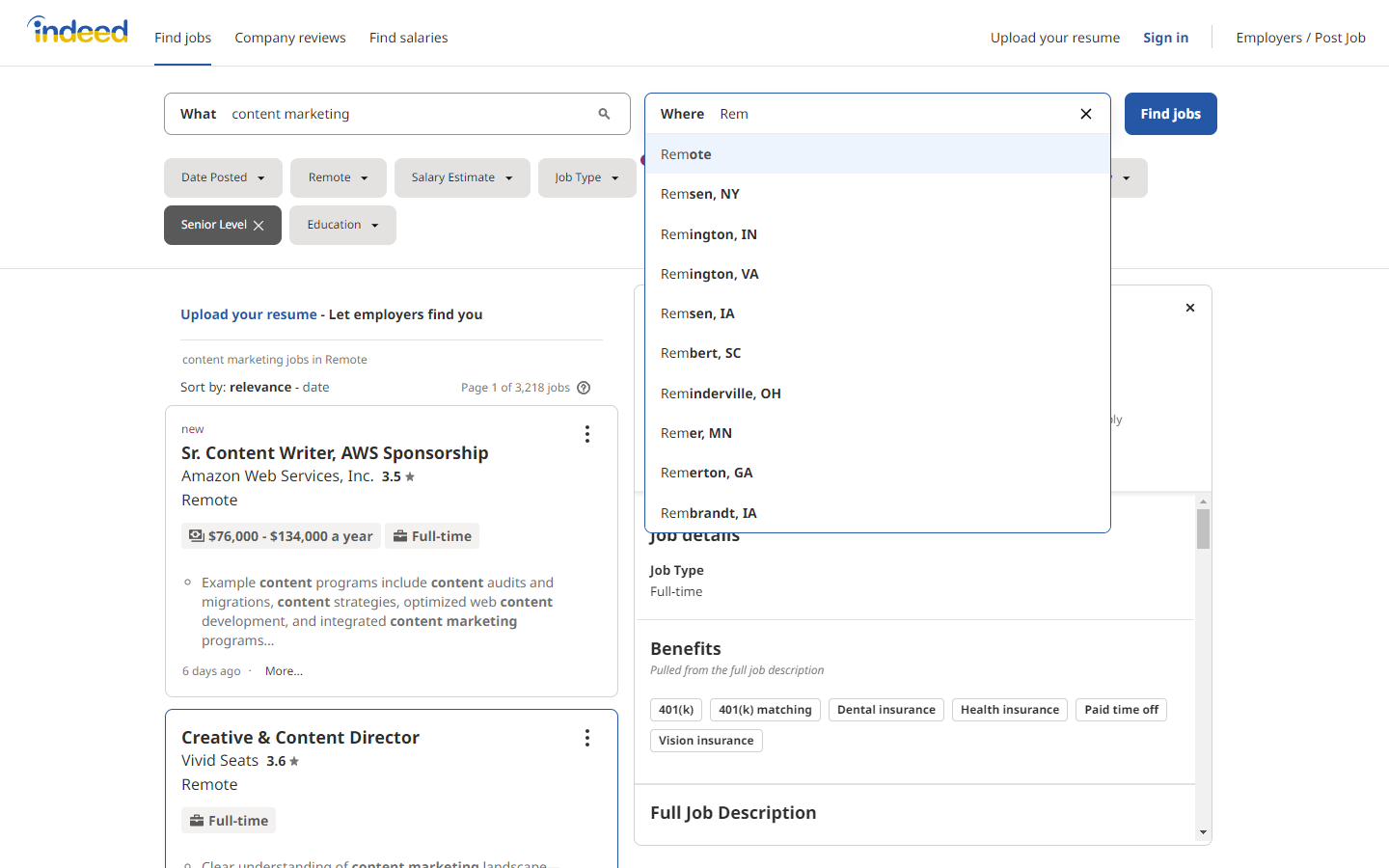Click More... on the AWS job card

pyautogui.click(x=284, y=671)
